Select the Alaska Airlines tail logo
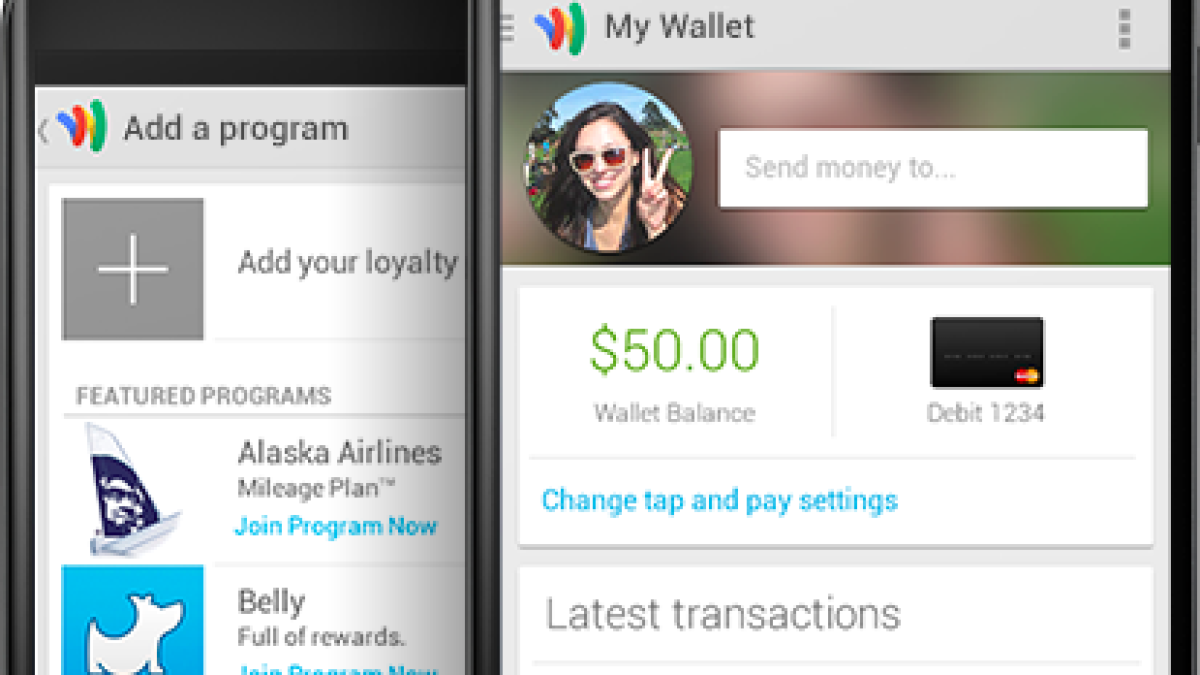 [x=133, y=487]
